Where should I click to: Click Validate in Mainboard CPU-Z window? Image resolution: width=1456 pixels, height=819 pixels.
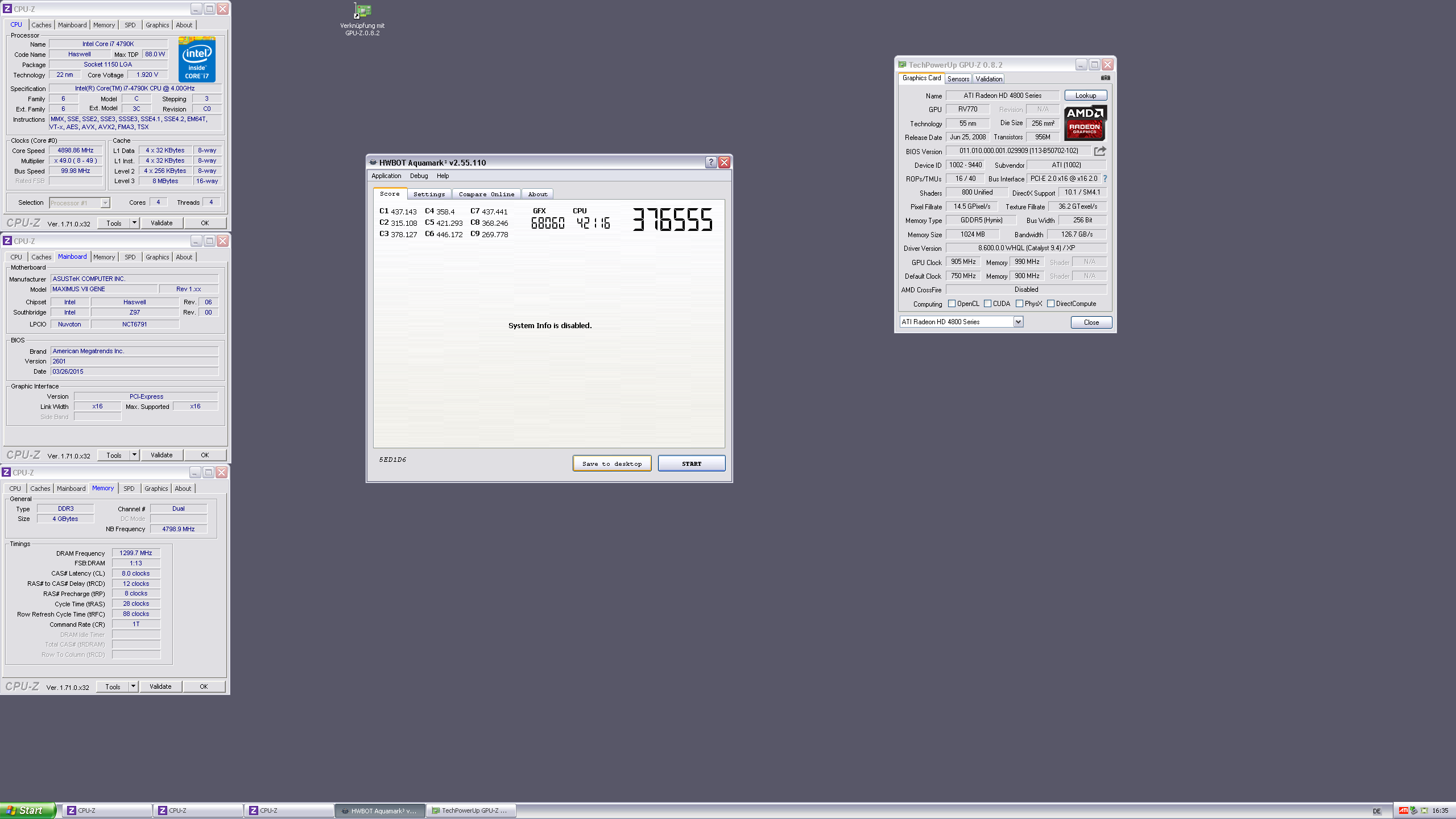coord(162,455)
